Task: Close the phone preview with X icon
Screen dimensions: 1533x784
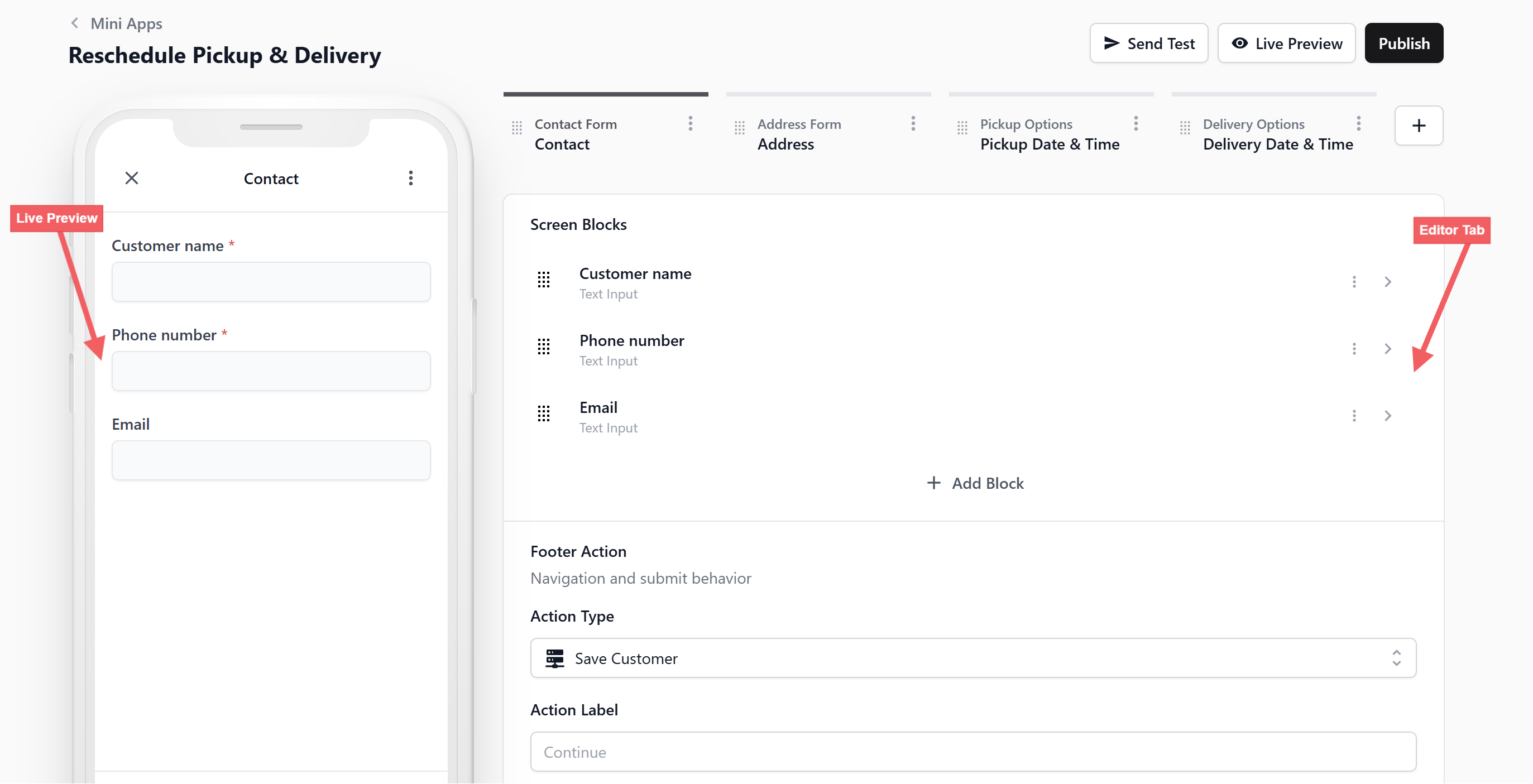Action: (132, 179)
